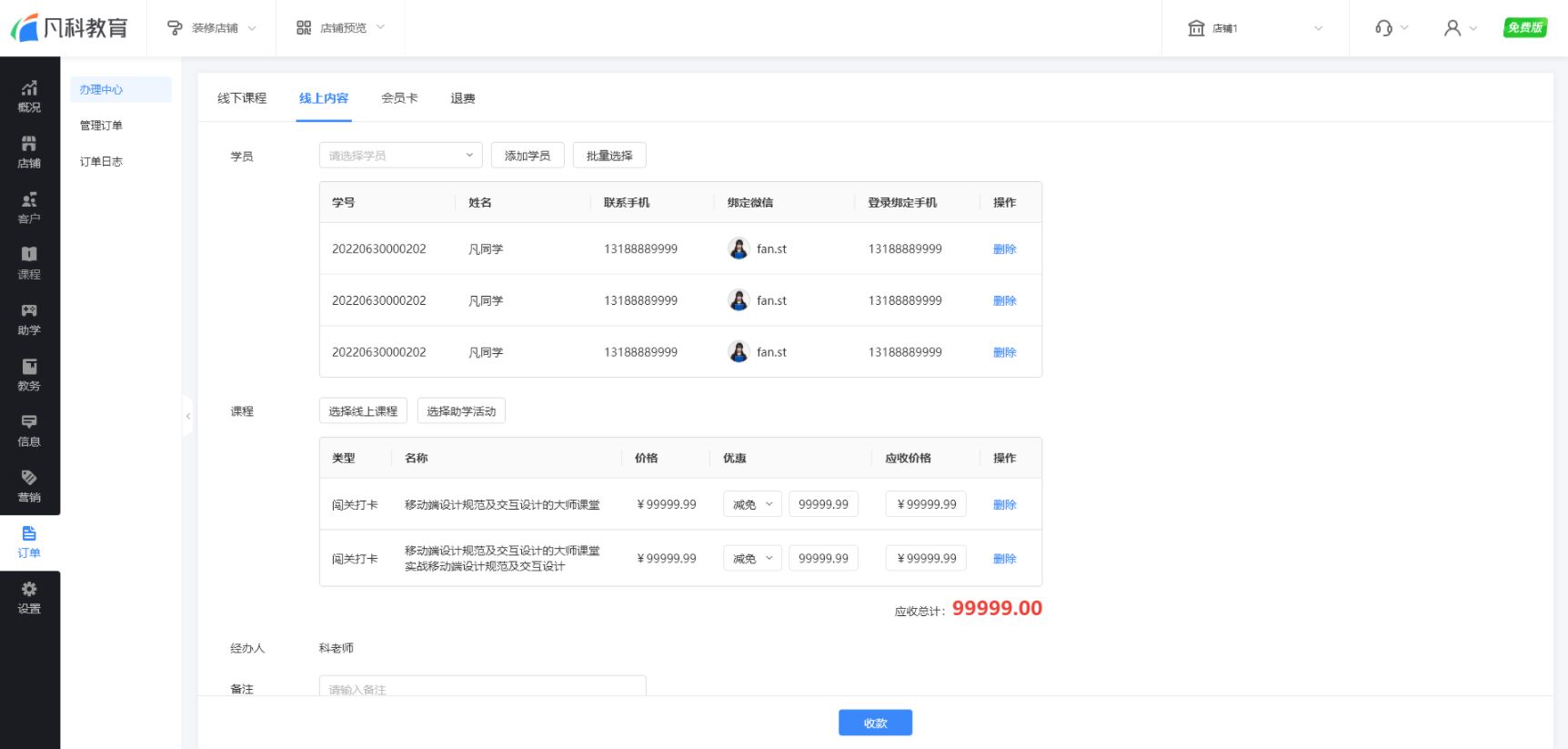Click the blue 收款 button
The image size is (1568, 749).
875,723
